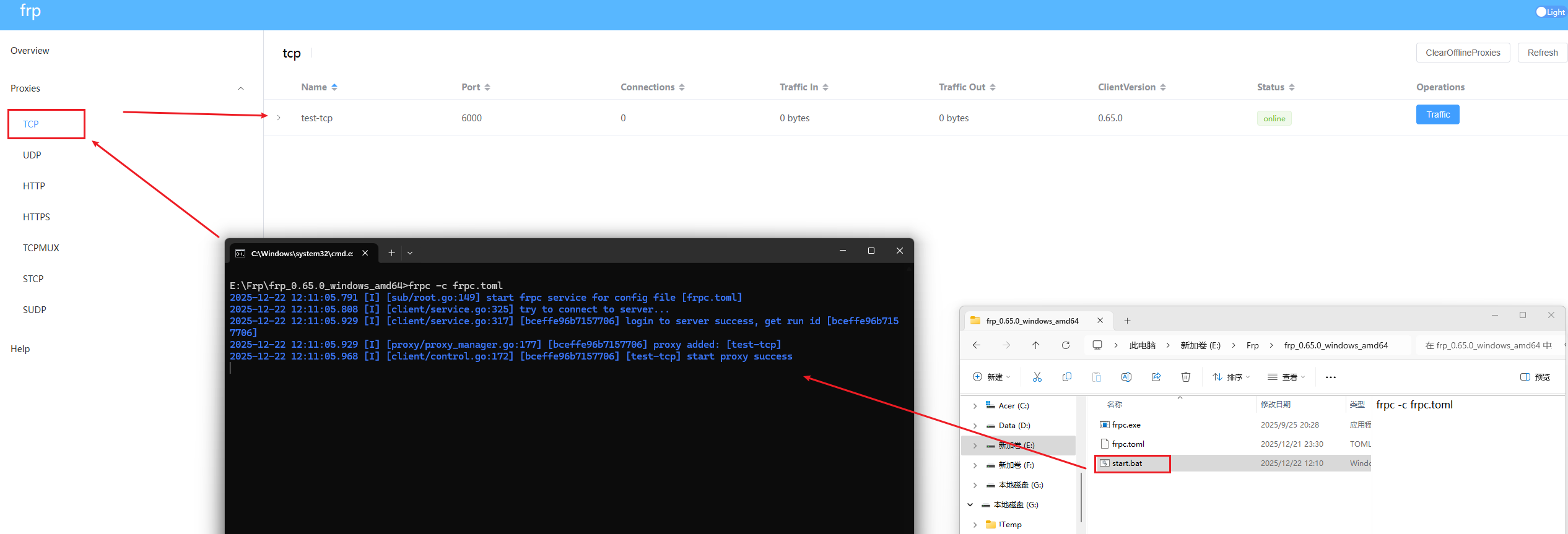Collapse the Proxies sidebar section
The width and height of the screenshot is (1568, 534).
click(x=241, y=88)
